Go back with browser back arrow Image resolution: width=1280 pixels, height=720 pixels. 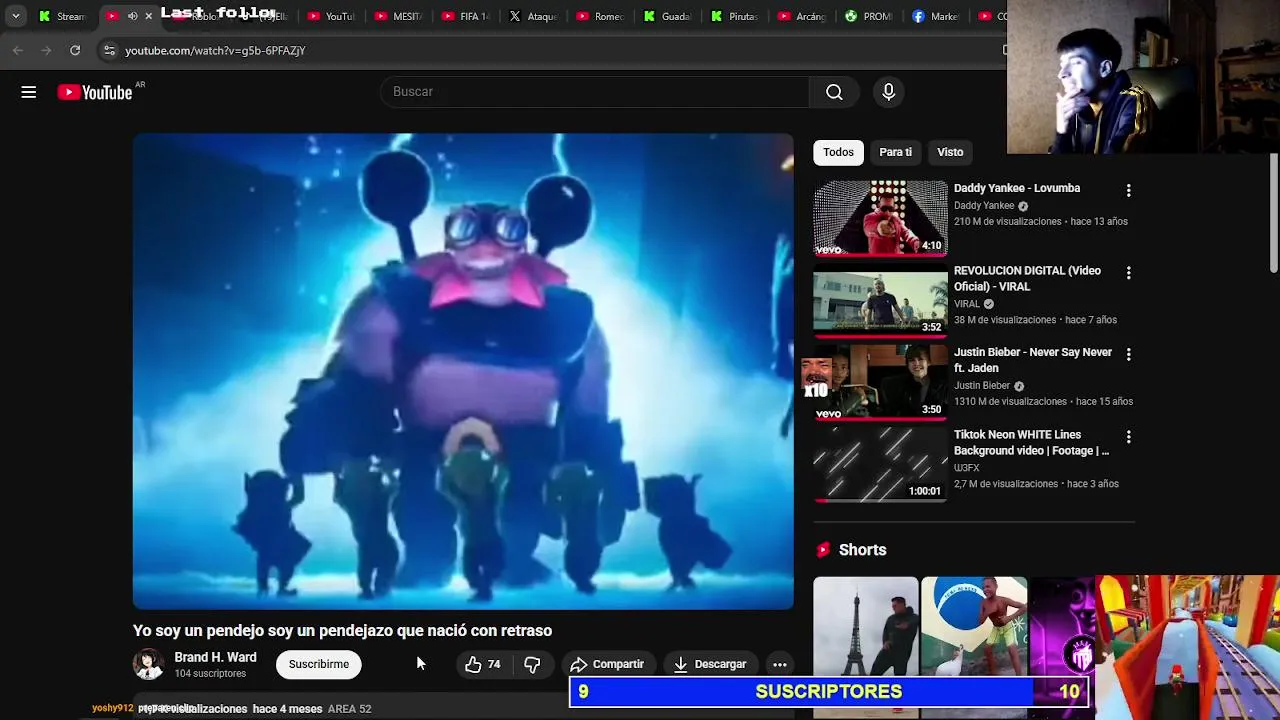pyautogui.click(x=18, y=50)
